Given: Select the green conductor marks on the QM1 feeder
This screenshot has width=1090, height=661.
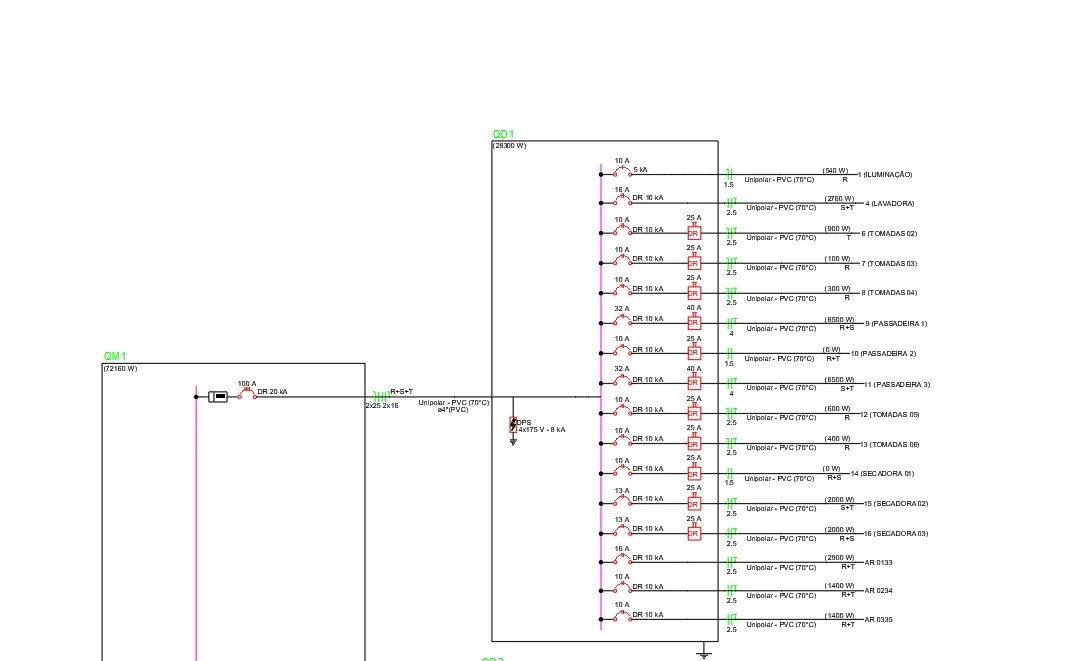Looking at the screenshot, I should (380, 396).
